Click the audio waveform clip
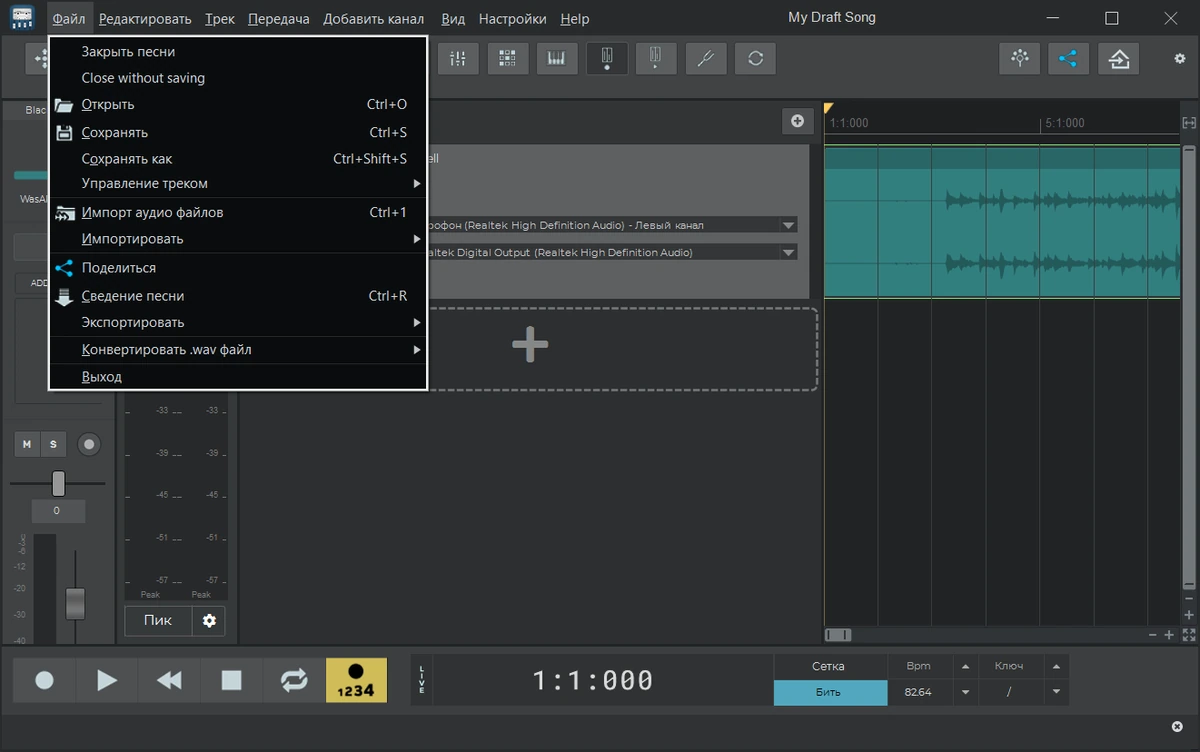This screenshot has width=1200, height=752. point(1002,222)
